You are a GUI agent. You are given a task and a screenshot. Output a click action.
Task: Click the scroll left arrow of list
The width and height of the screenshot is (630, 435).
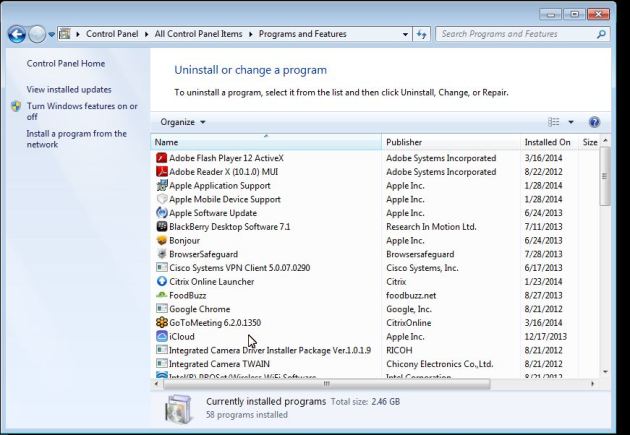pos(156,384)
